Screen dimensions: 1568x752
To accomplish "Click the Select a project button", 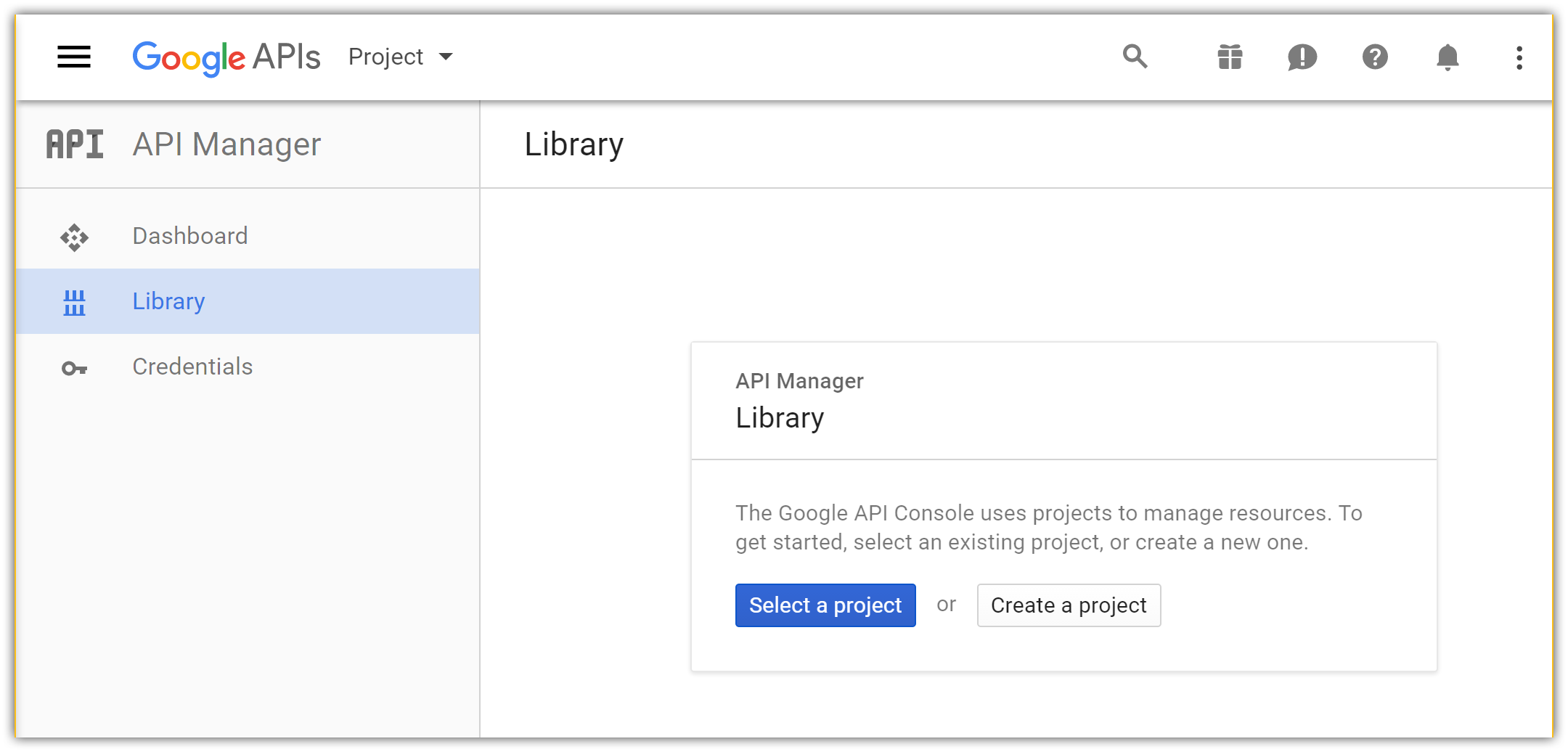I will click(x=825, y=605).
